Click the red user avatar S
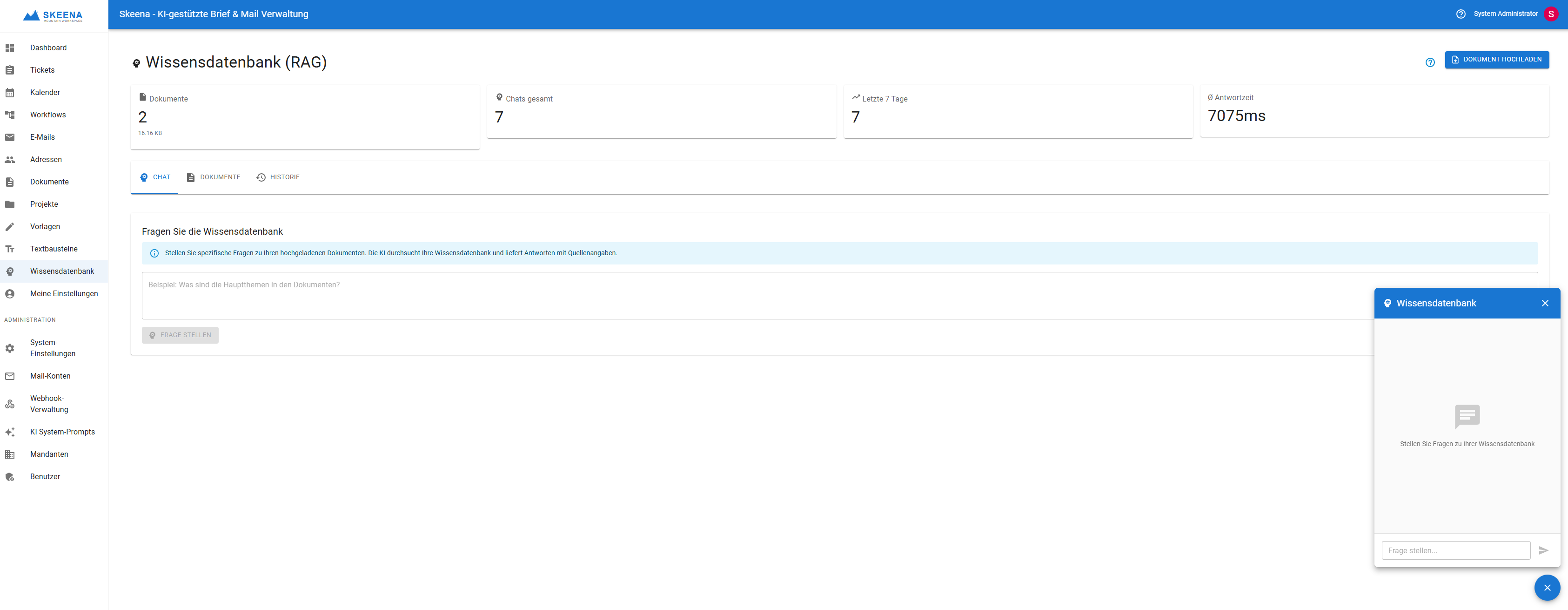The width and height of the screenshot is (1568, 610). pyautogui.click(x=1551, y=14)
